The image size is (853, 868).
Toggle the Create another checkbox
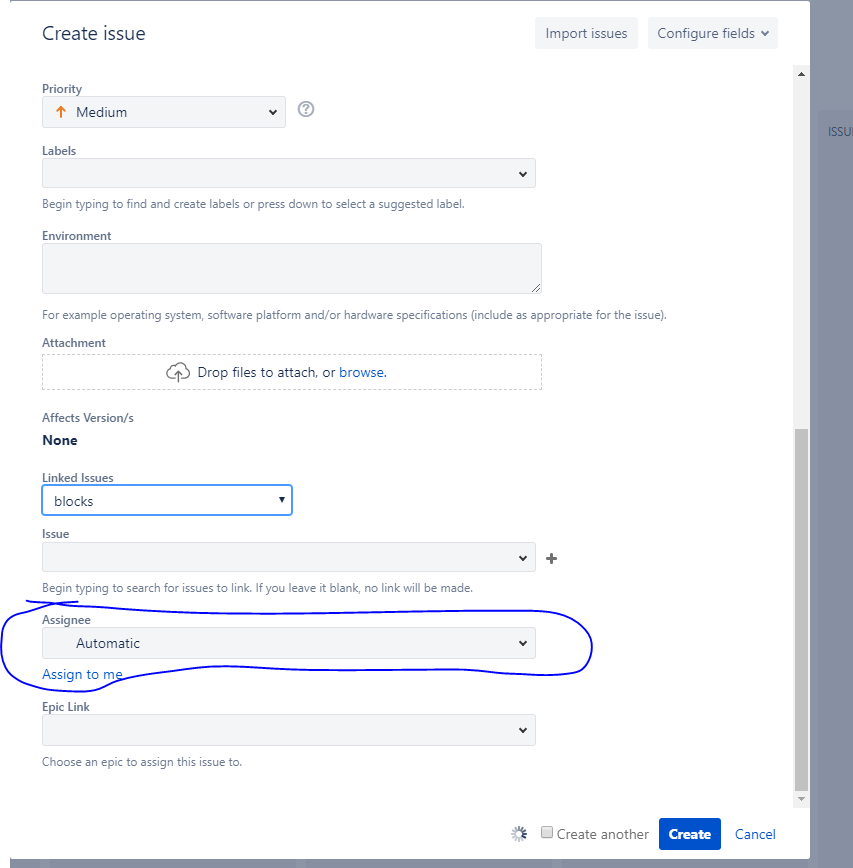[x=547, y=832]
